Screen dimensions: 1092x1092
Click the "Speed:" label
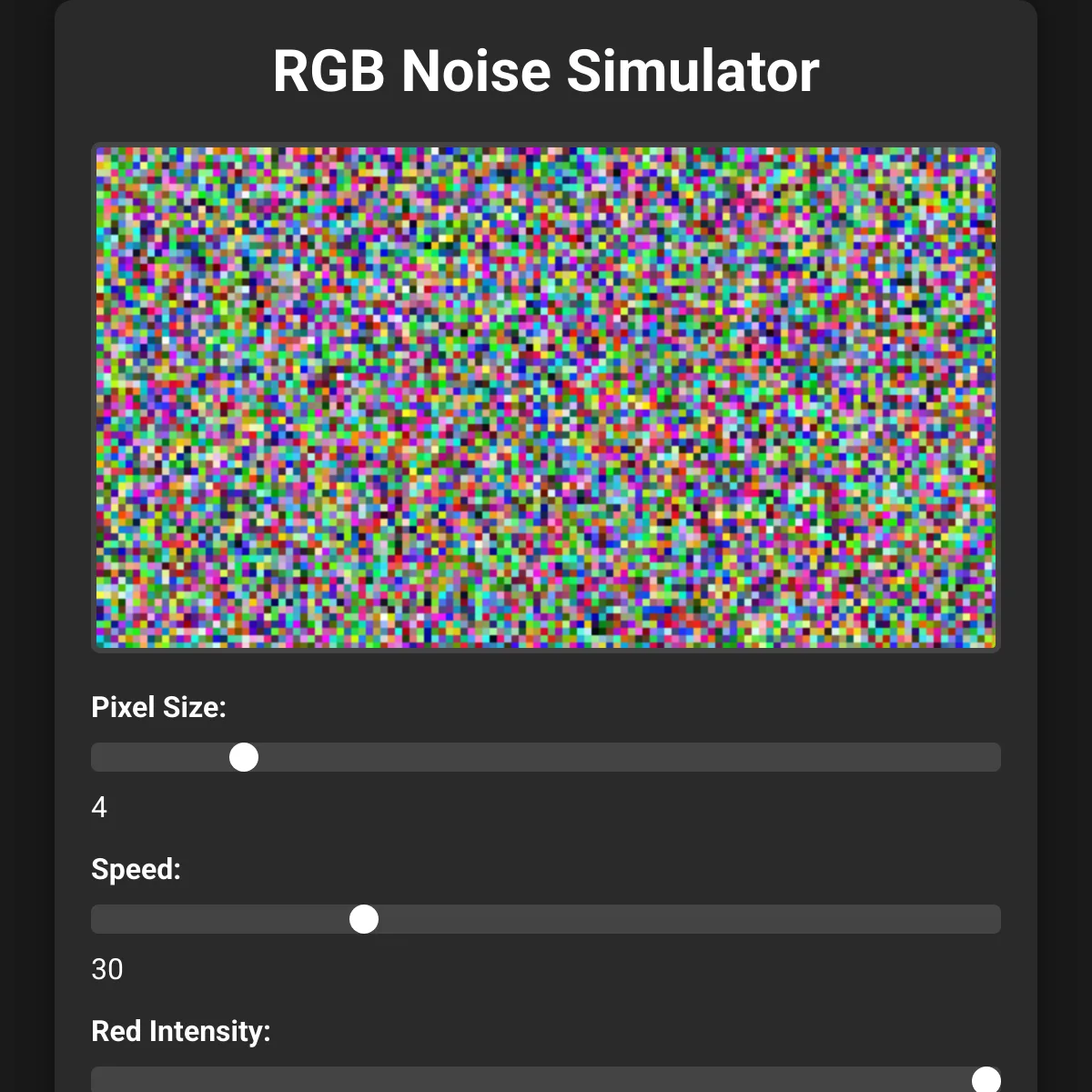coord(136,869)
